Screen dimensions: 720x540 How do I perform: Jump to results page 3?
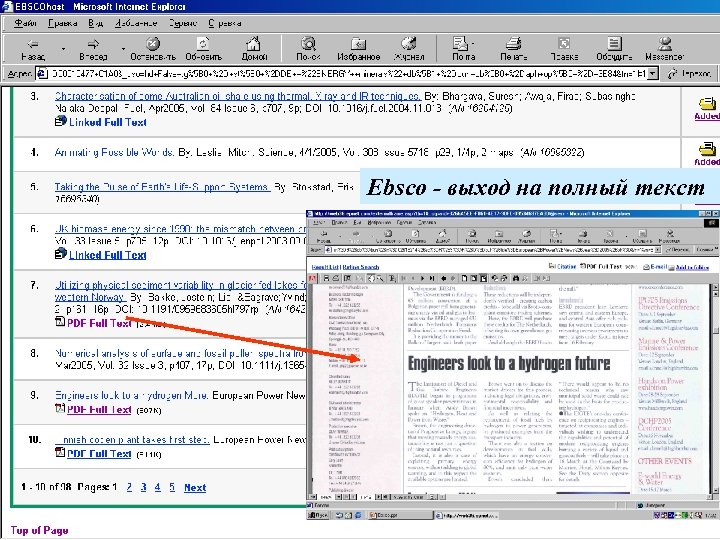(x=143, y=487)
